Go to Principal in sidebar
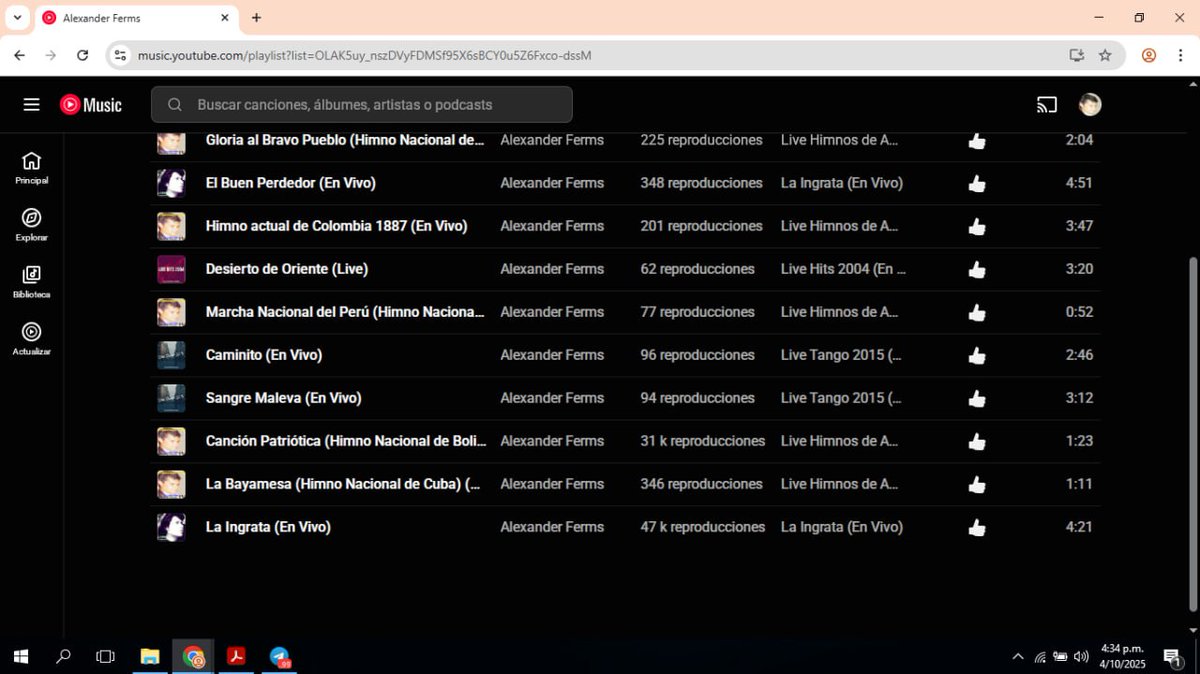The image size is (1200, 674). click(32, 168)
